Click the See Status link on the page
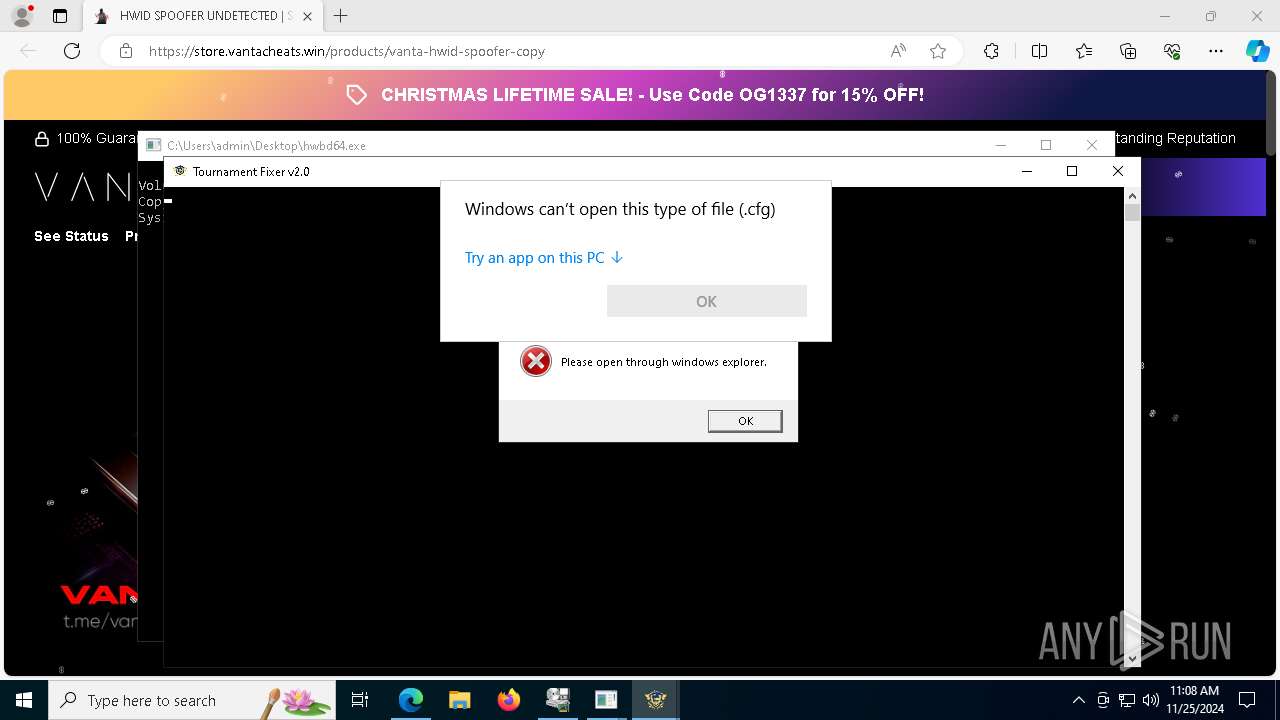This screenshot has width=1280, height=720. tap(71, 236)
